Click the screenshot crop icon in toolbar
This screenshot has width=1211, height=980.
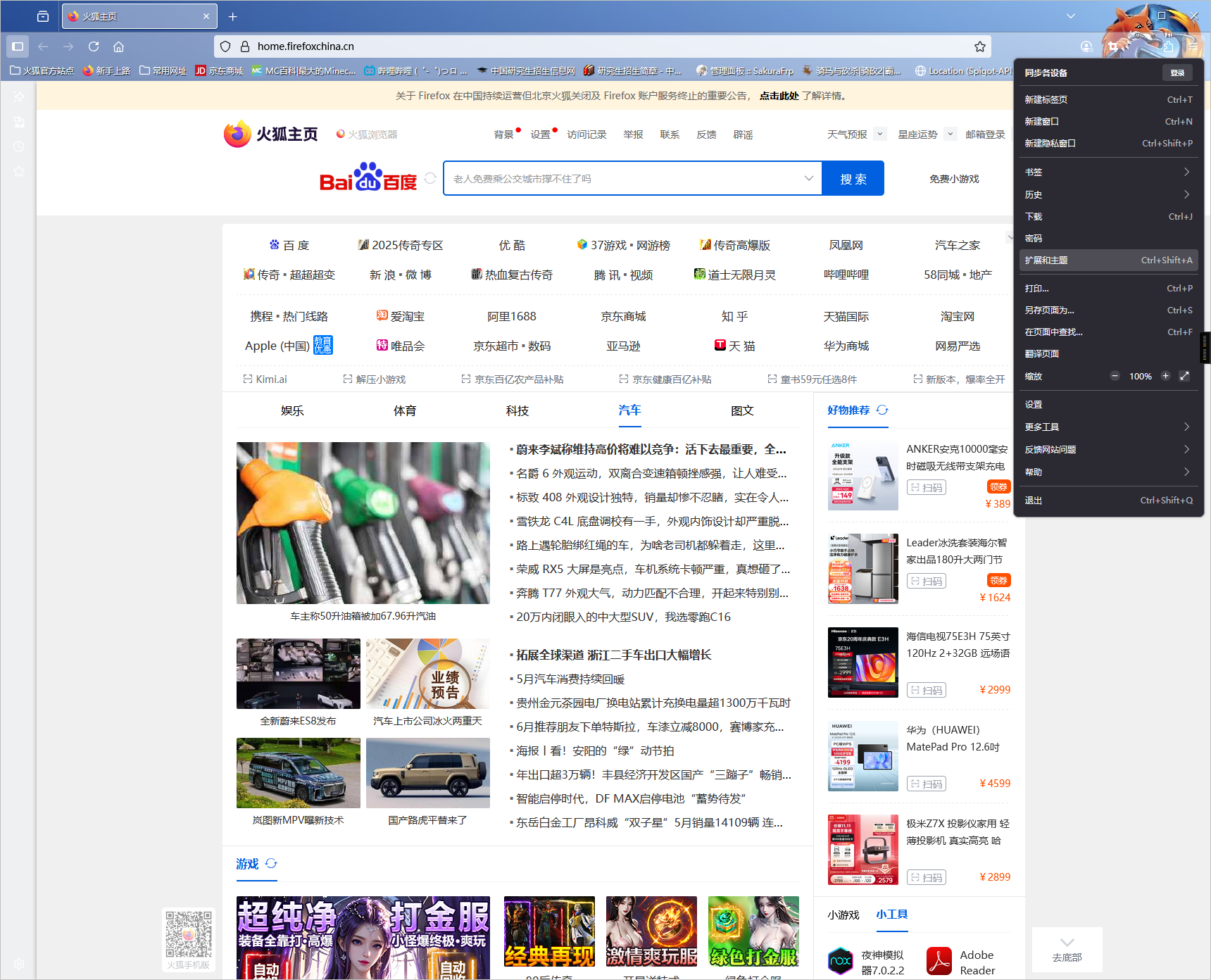(x=1113, y=46)
